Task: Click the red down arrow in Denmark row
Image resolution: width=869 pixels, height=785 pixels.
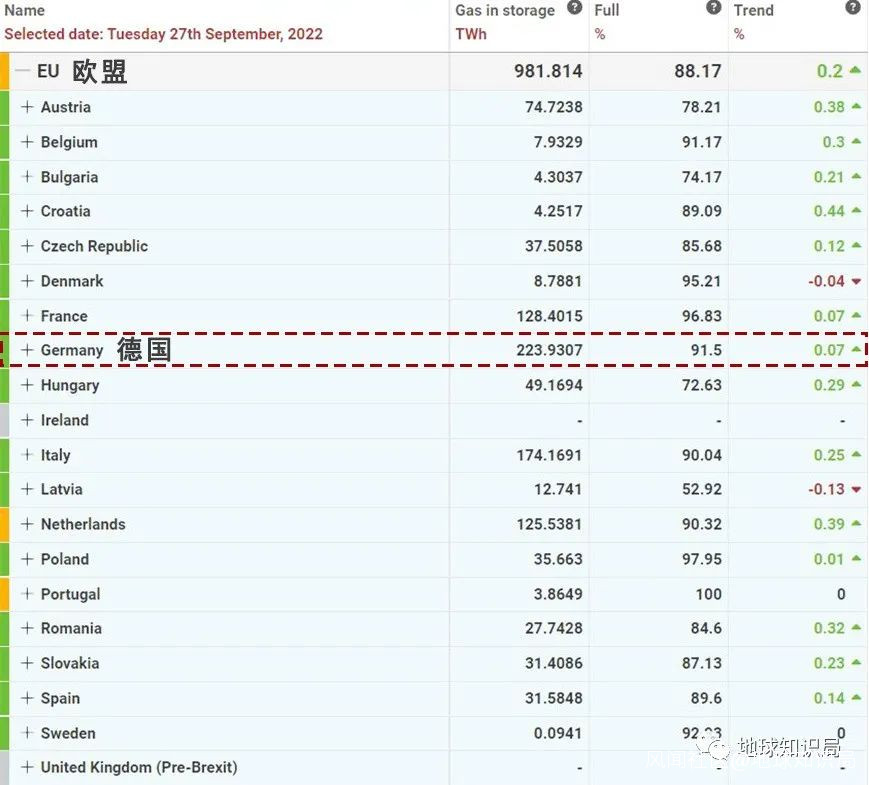Action: [856, 282]
